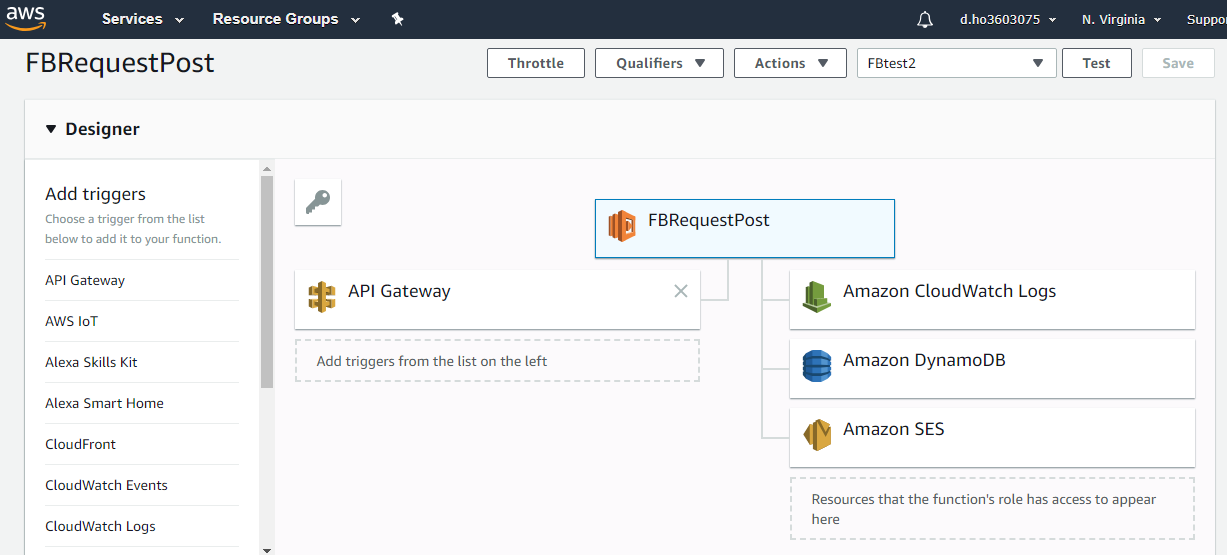Viewport: 1227px width, 555px height.
Task: Select the API Gateway trigger card label
Action: point(399,291)
